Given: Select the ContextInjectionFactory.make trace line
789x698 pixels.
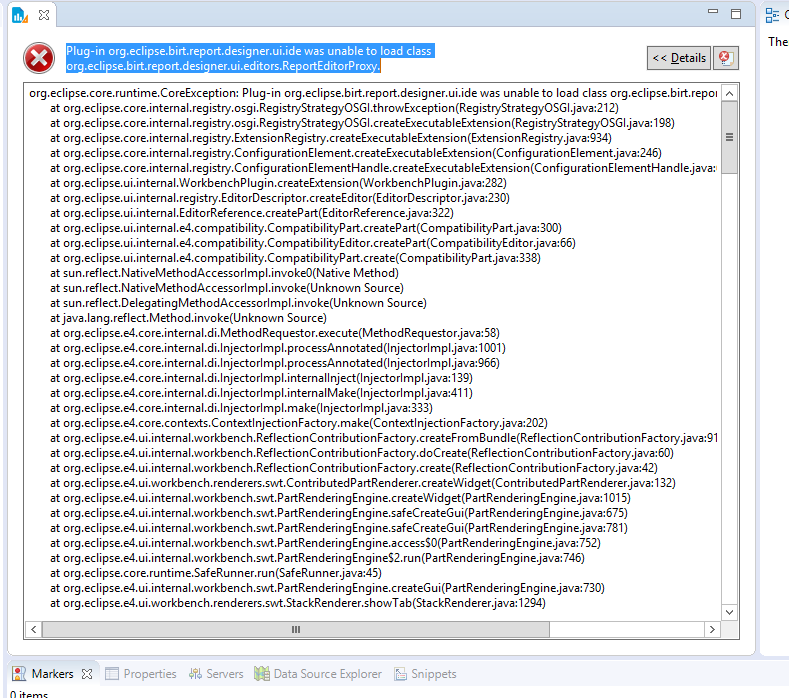Looking at the screenshot, I should [298, 423].
